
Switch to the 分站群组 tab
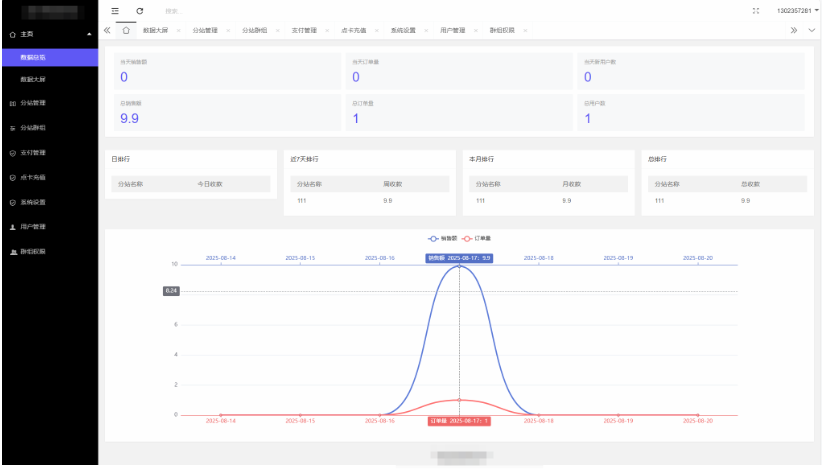255,31
